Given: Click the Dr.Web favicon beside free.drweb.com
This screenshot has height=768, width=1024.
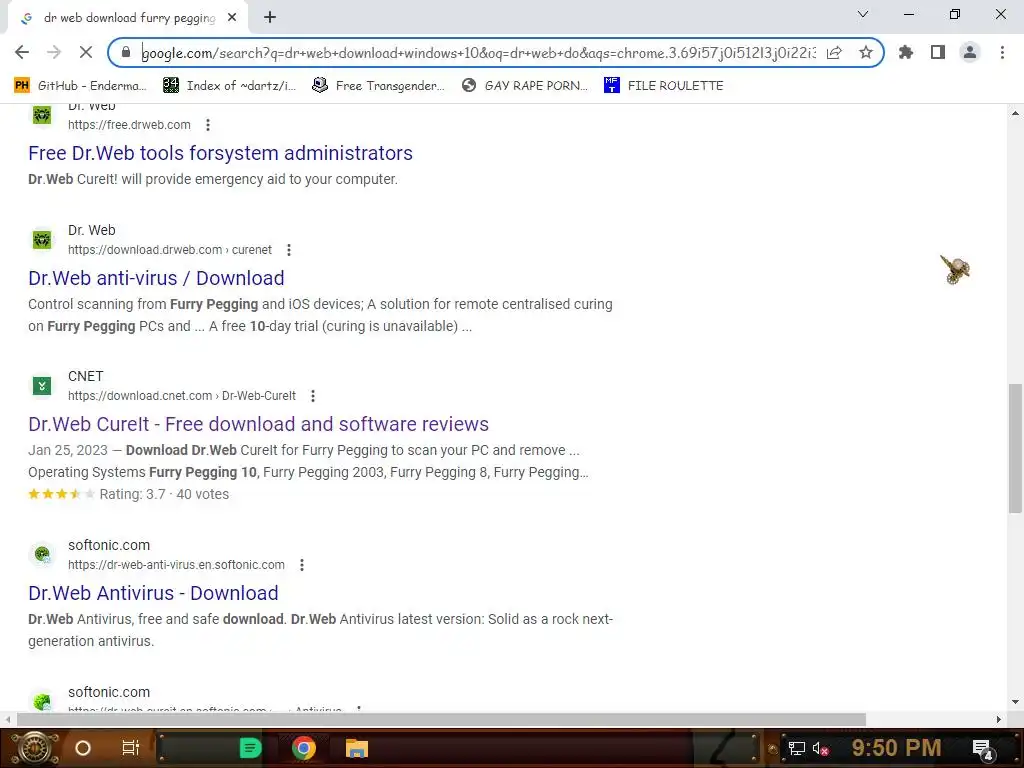Looking at the screenshot, I should 42,116.
